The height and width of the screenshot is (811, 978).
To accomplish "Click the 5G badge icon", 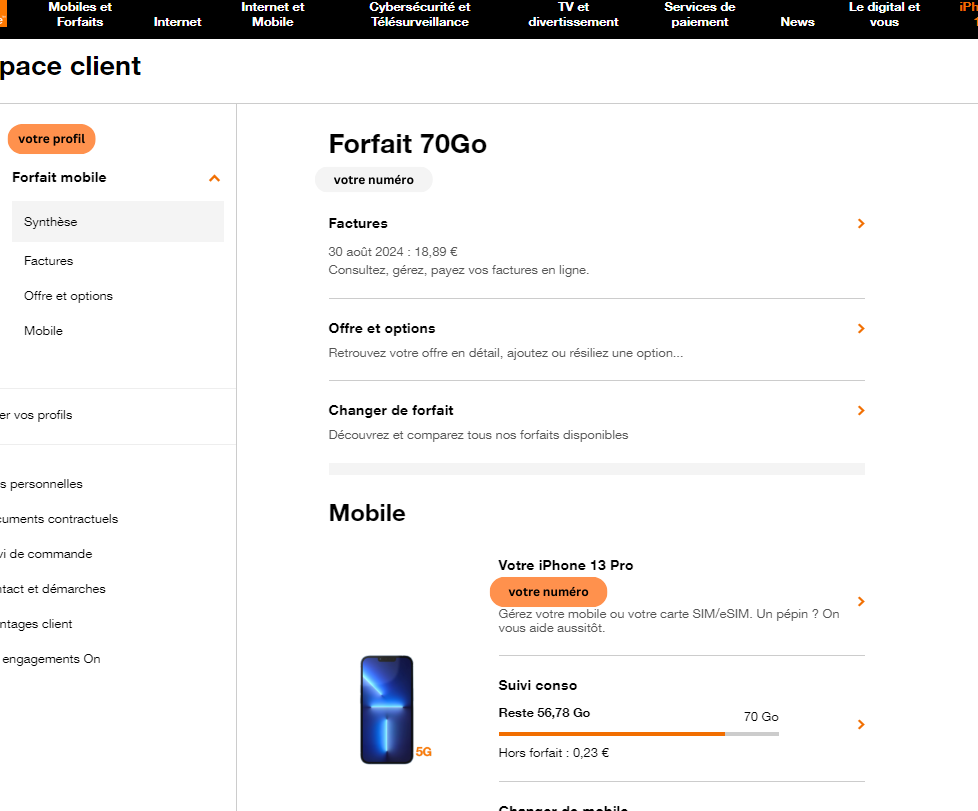I will [424, 752].
